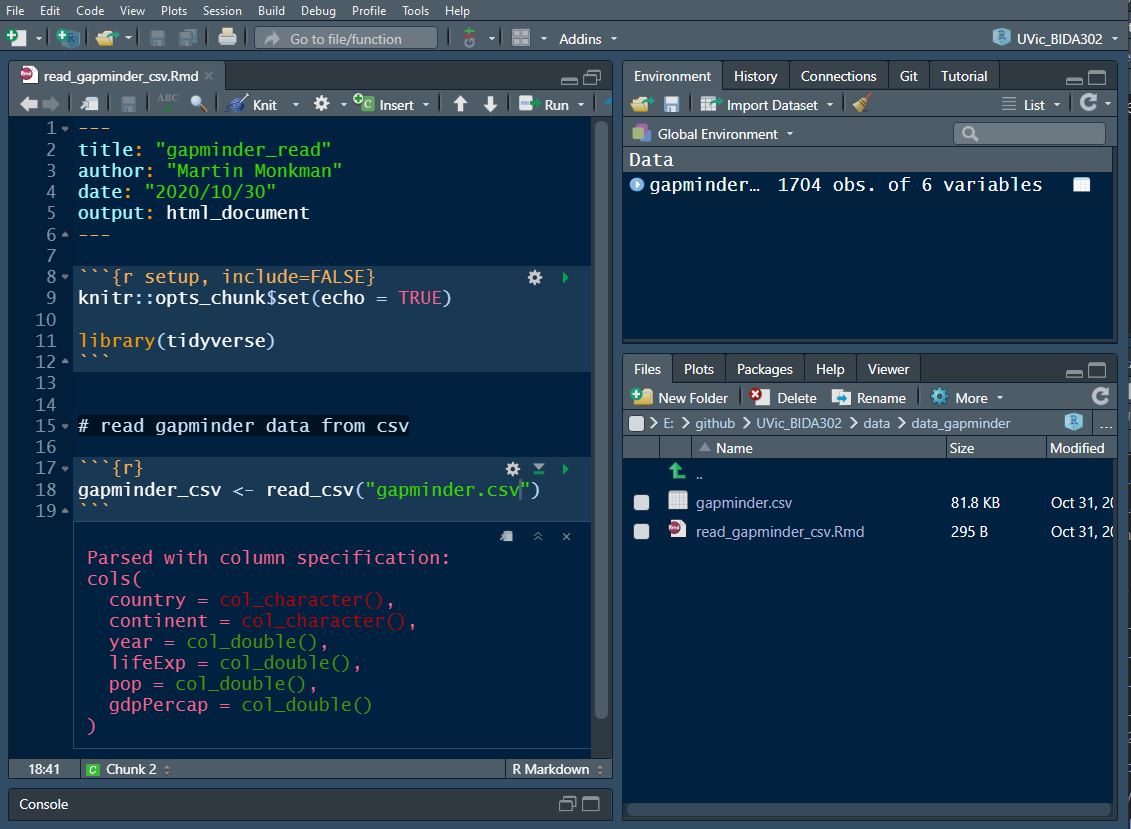The image size is (1131, 829).
Task: Click the environment search field
Action: (1030, 133)
